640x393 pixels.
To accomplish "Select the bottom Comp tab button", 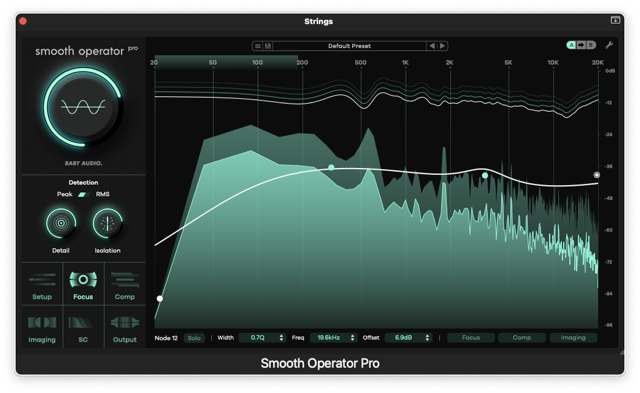I will (522, 338).
